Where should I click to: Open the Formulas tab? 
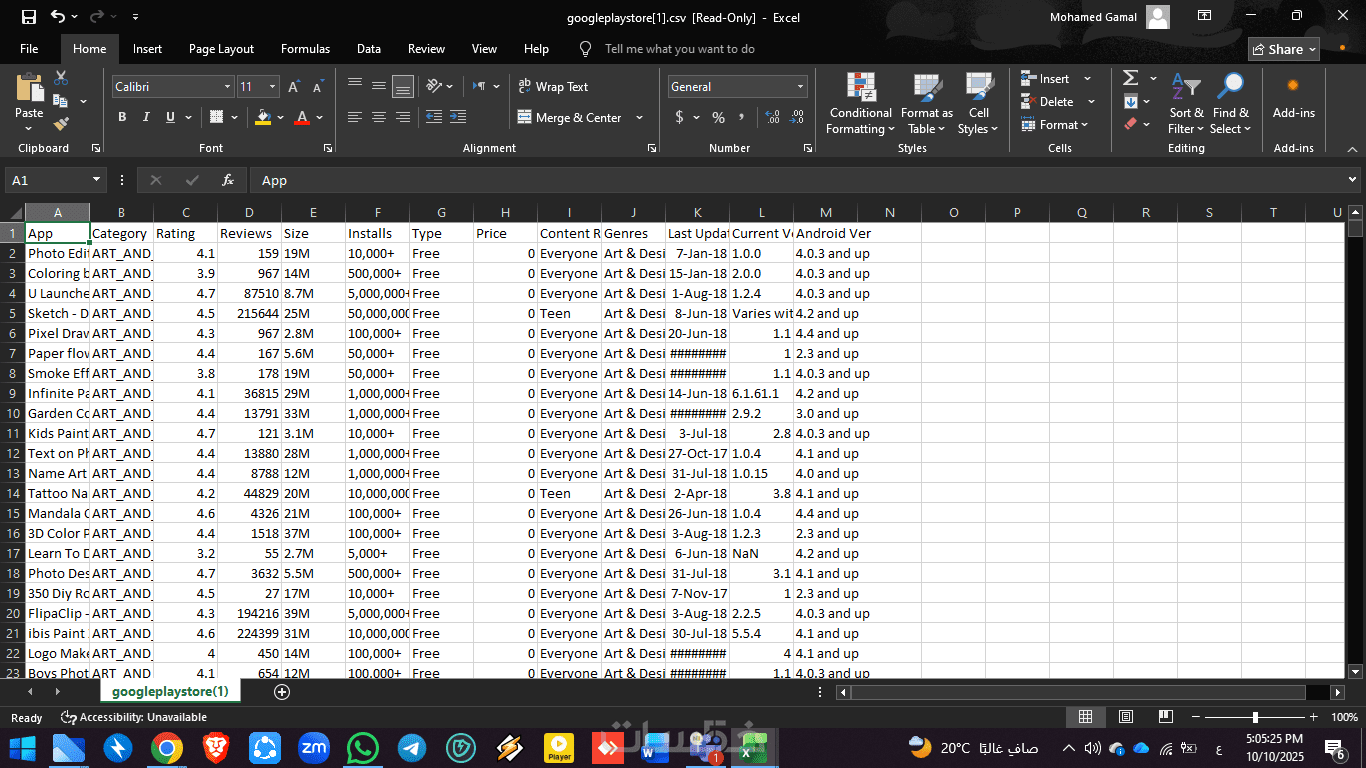305,49
